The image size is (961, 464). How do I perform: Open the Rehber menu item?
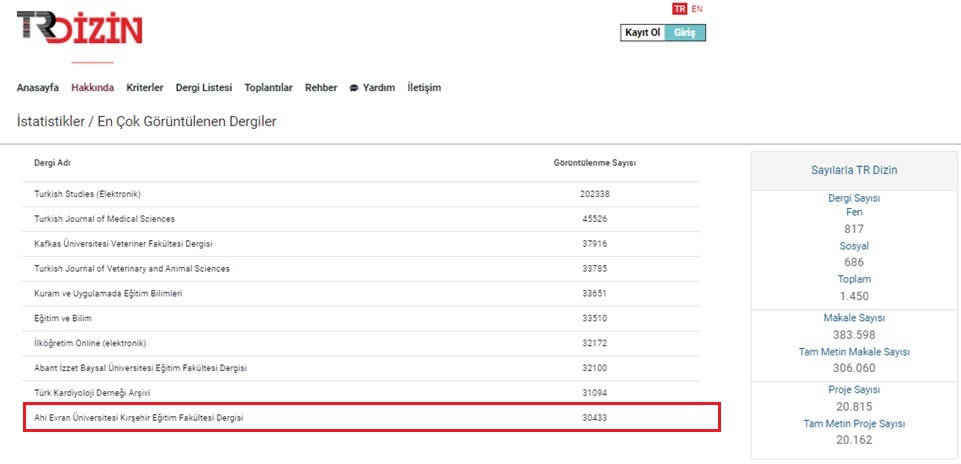(321, 88)
